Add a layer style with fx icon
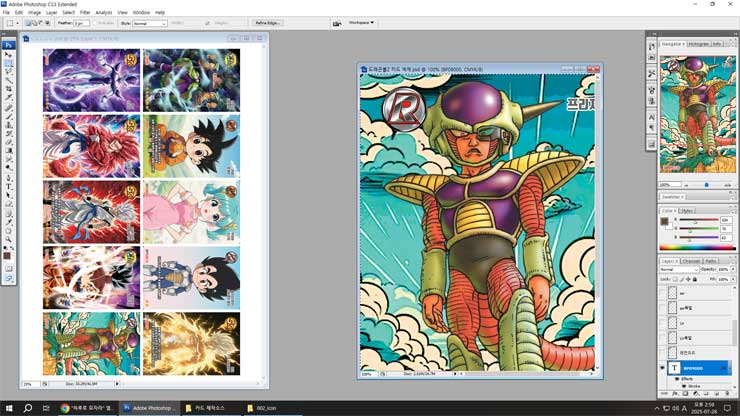 point(675,394)
